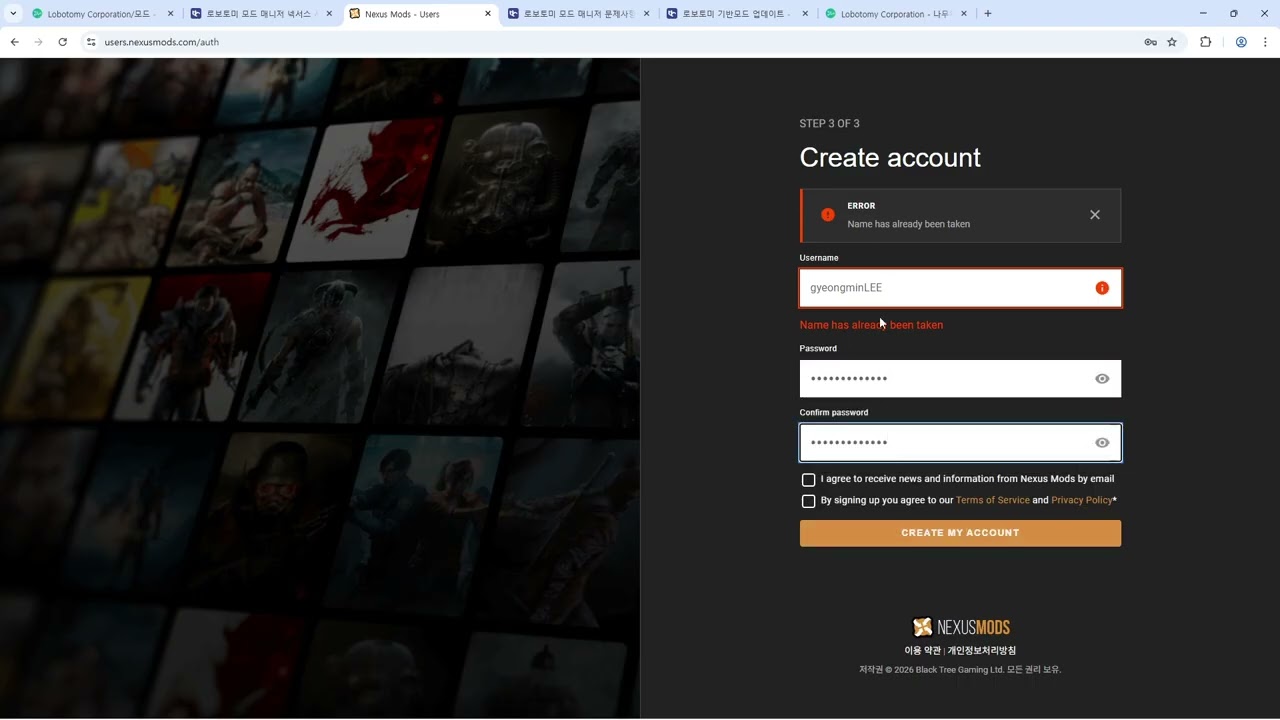Viewport: 1280px width, 720px height.
Task: Close the 로보토미 모드 매니저 문제사항 tab
Action: [x=647, y=14]
